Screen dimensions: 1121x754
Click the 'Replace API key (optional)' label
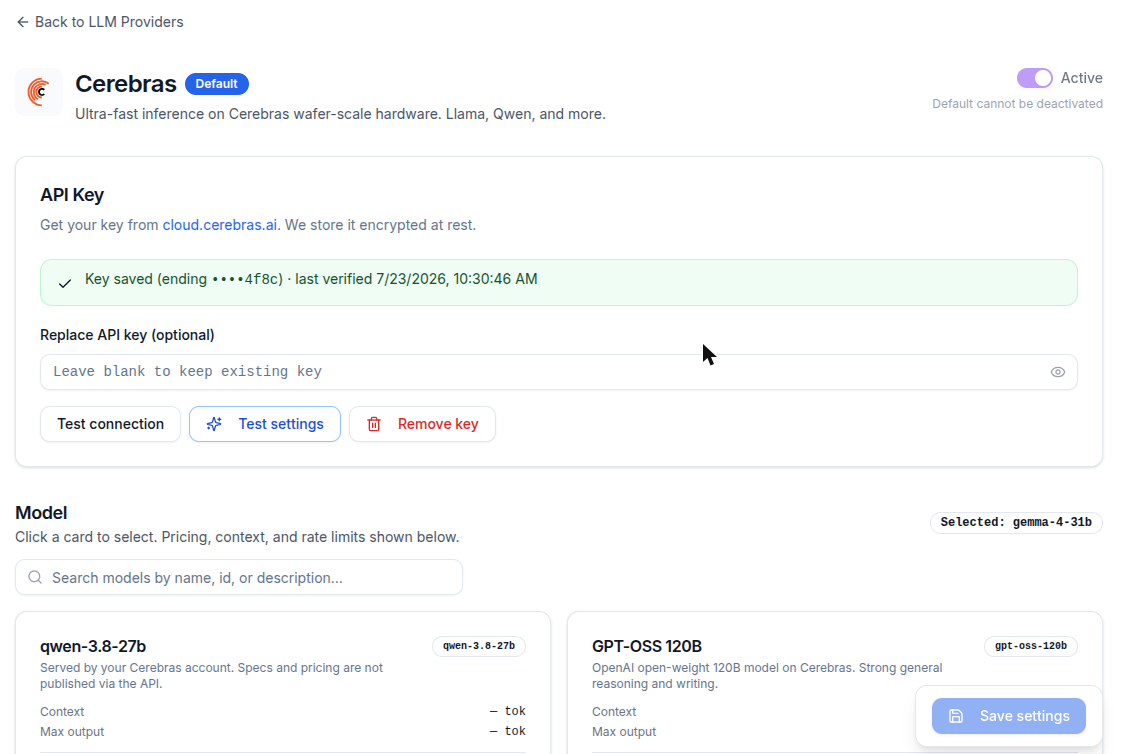(x=127, y=335)
